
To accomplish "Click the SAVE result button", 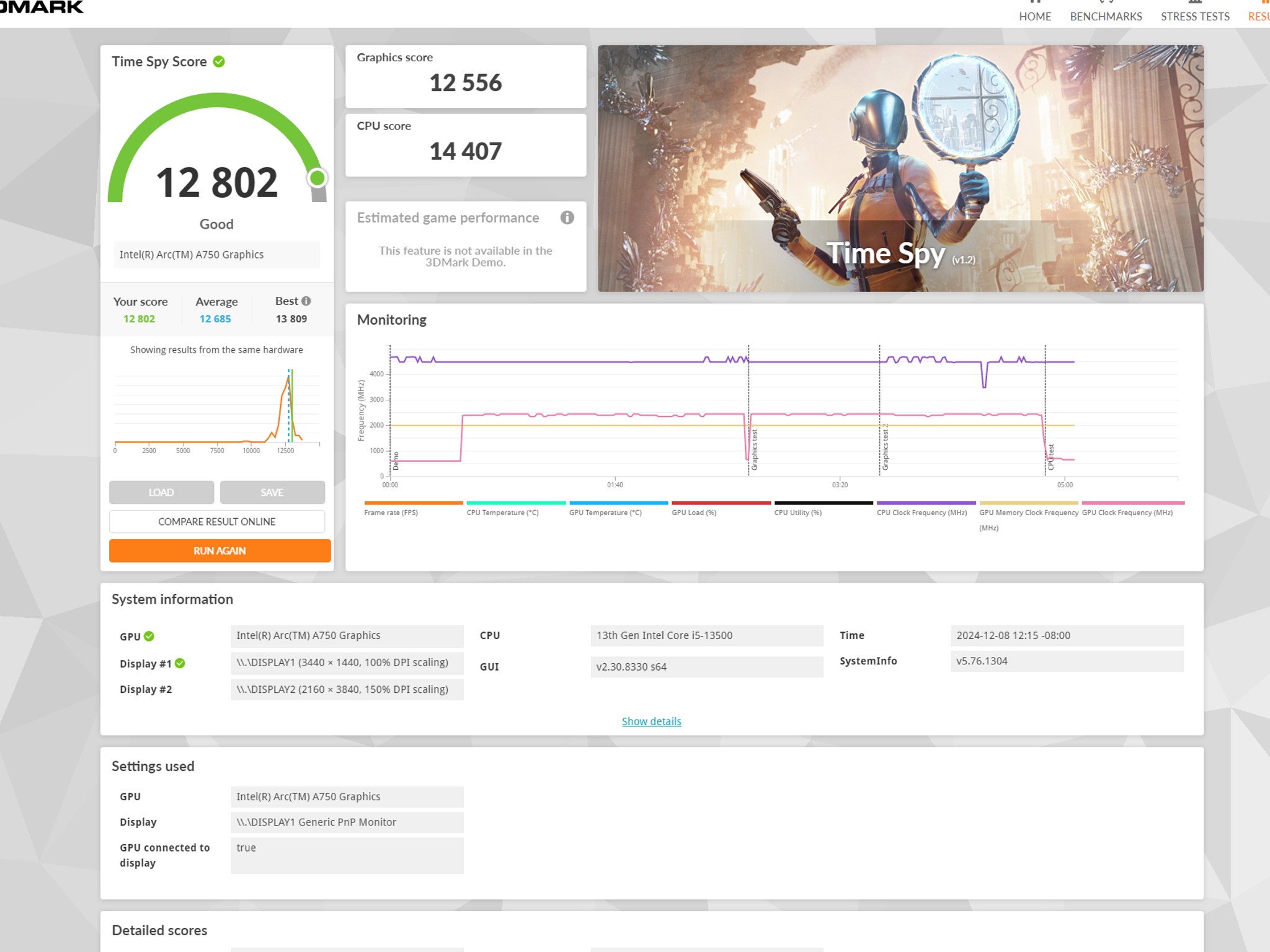I will [272, 492].
